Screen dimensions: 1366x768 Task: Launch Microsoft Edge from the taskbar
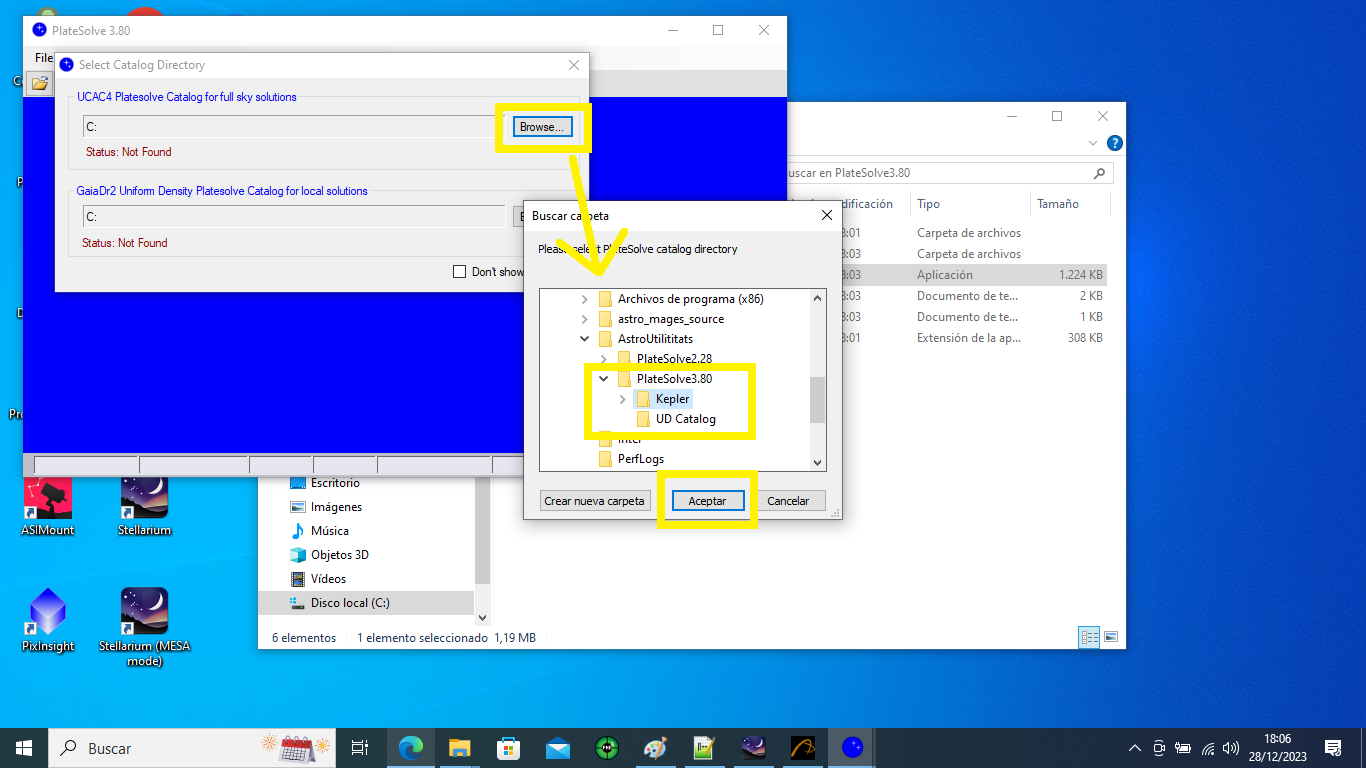pyautogui.click(x=410, y=747)
